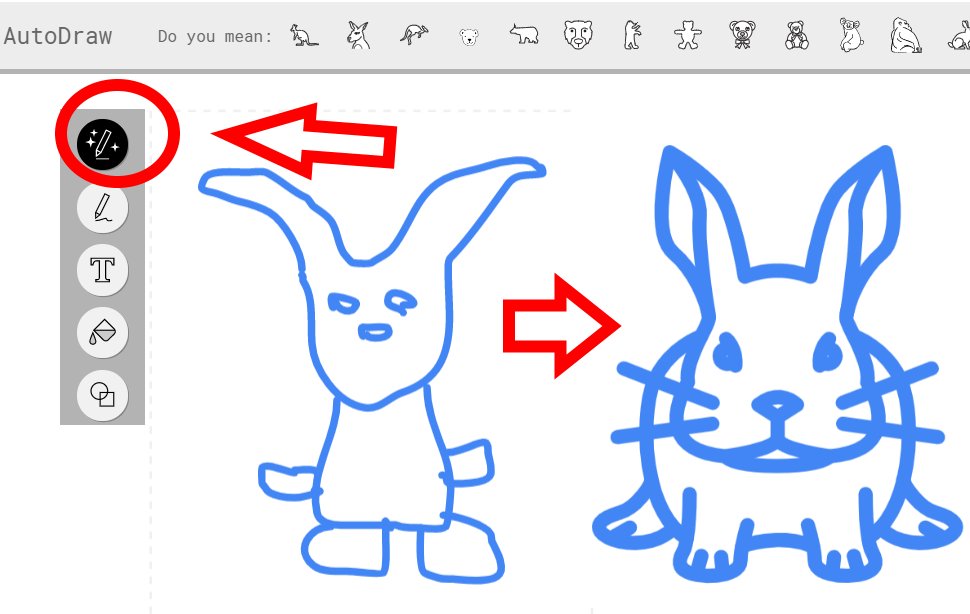Choose the sitting kangaroo suggestion
Screen dimensions: 970x614
tap(304, 36)
